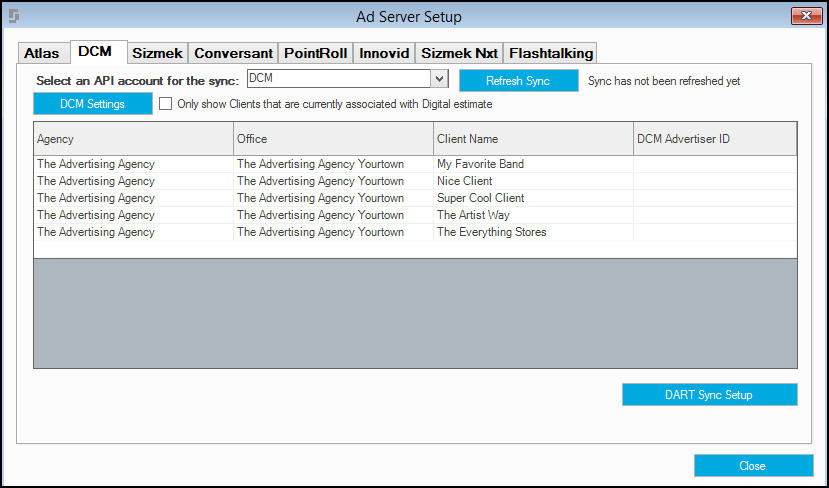Click Advertiser ID cell for Super Cool Client
Viewport: 829px width, 488px height.
coord(715,198)
